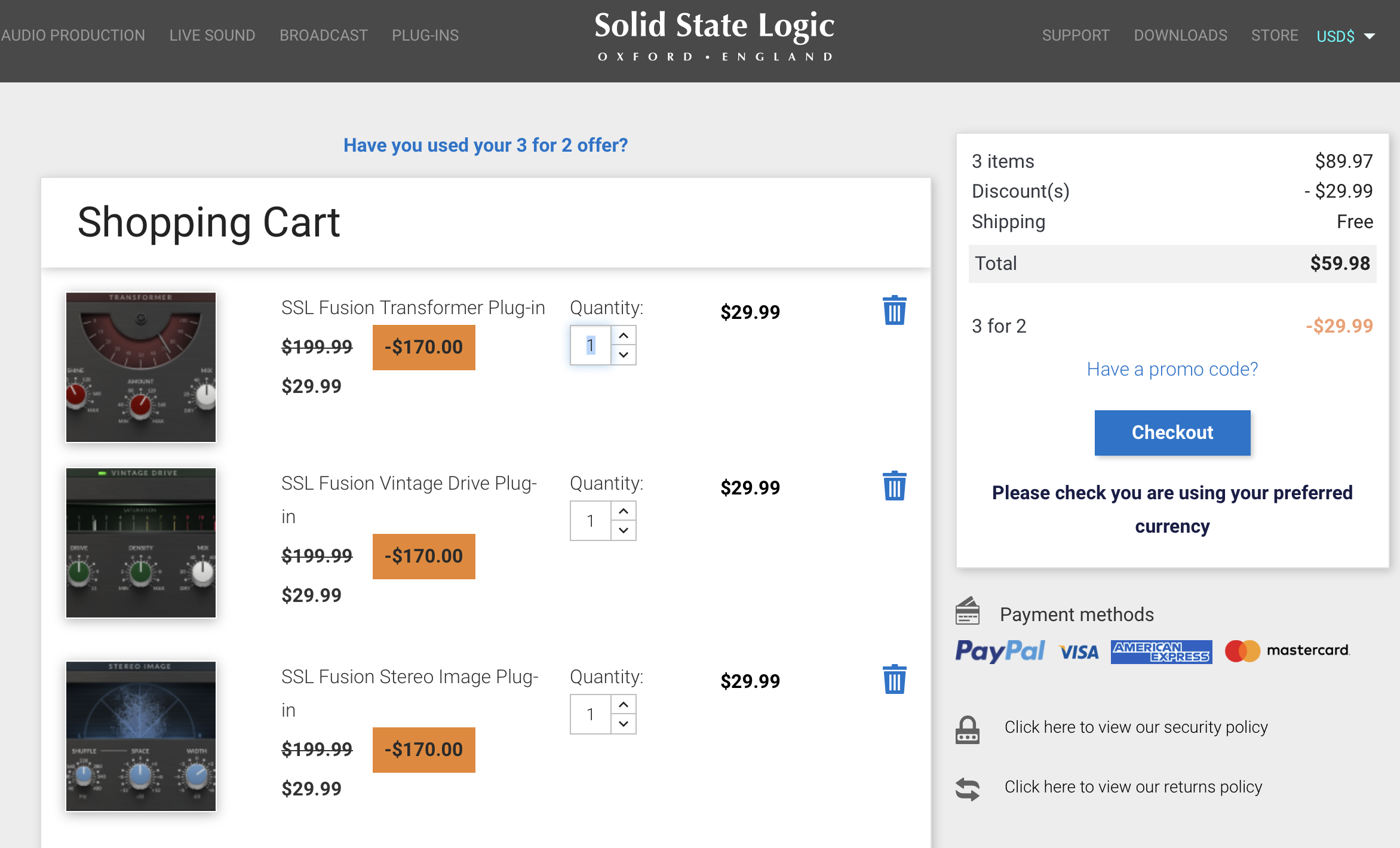
Task: Click the returns policy arrows icon
Action: point(967,788)
